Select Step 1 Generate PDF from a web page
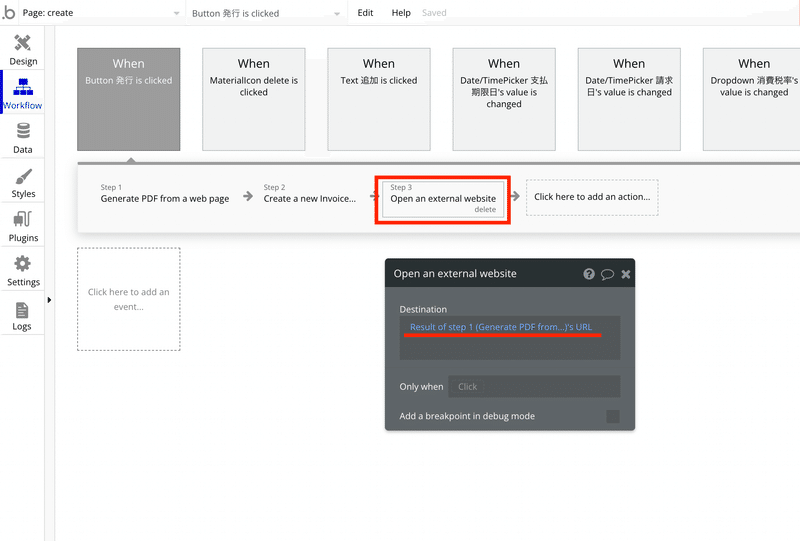 coord(164,194)
